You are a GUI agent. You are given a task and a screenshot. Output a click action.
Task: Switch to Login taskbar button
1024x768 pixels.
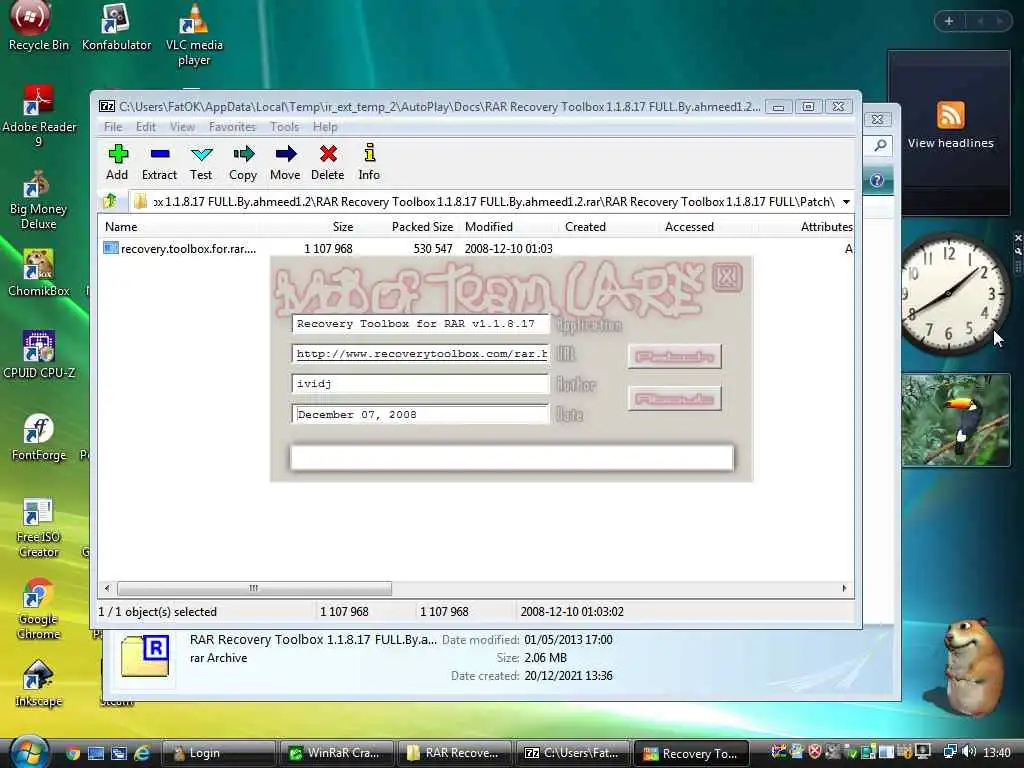(217, 753)
